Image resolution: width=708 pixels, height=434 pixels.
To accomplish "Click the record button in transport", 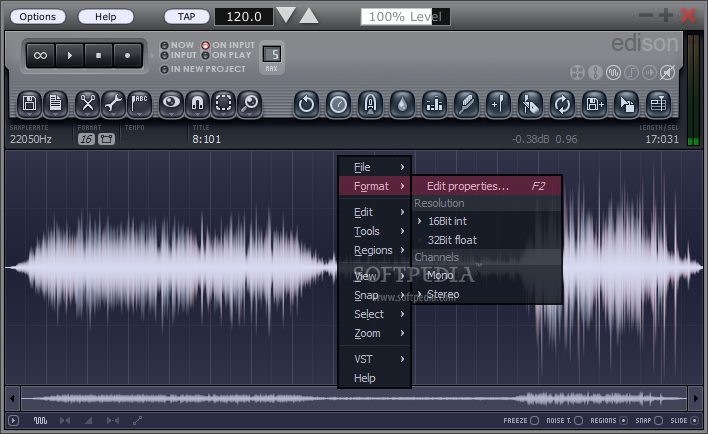I will 127,56.
